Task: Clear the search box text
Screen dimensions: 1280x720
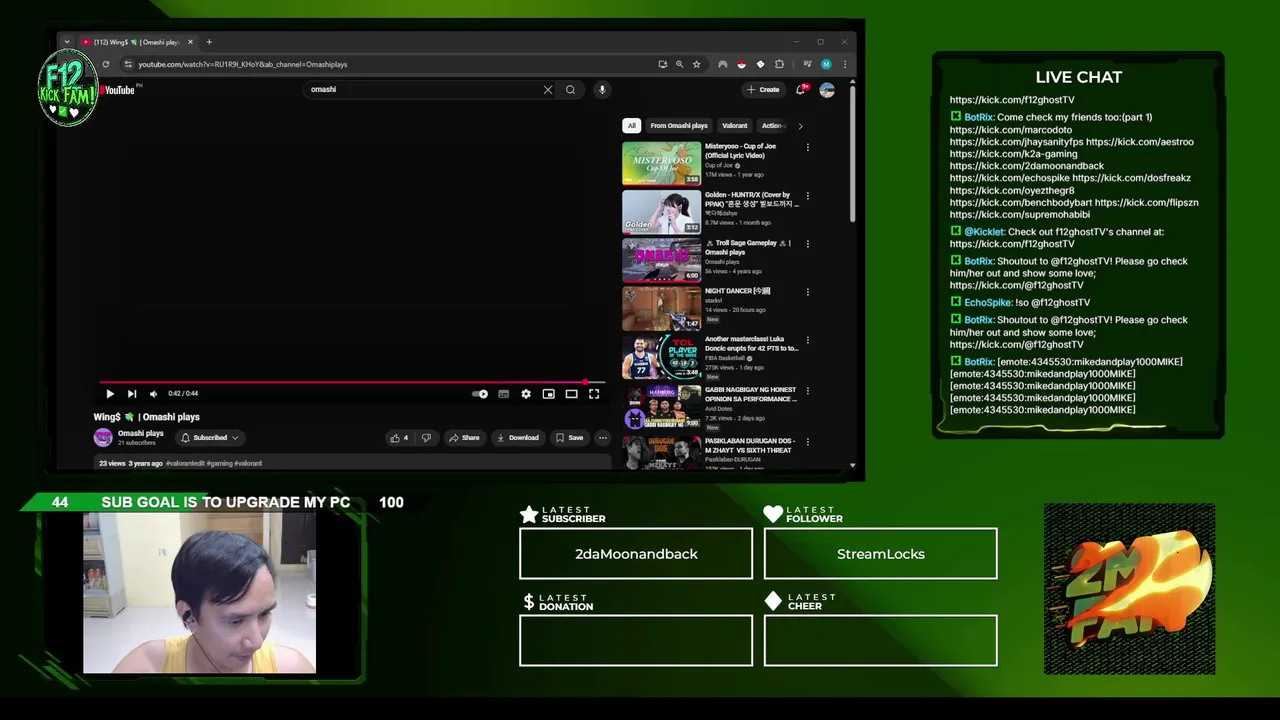Action: (x=548, y=90)
